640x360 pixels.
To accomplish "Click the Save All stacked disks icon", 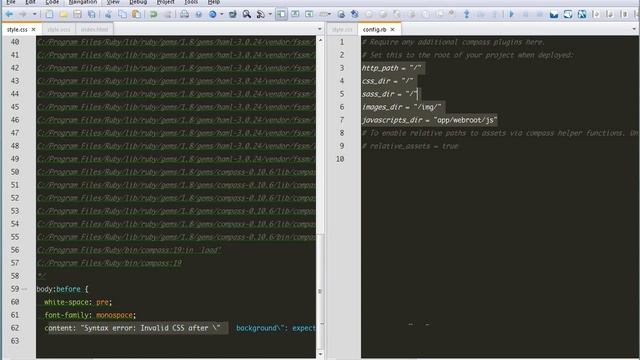I will [x=92, y=15].
